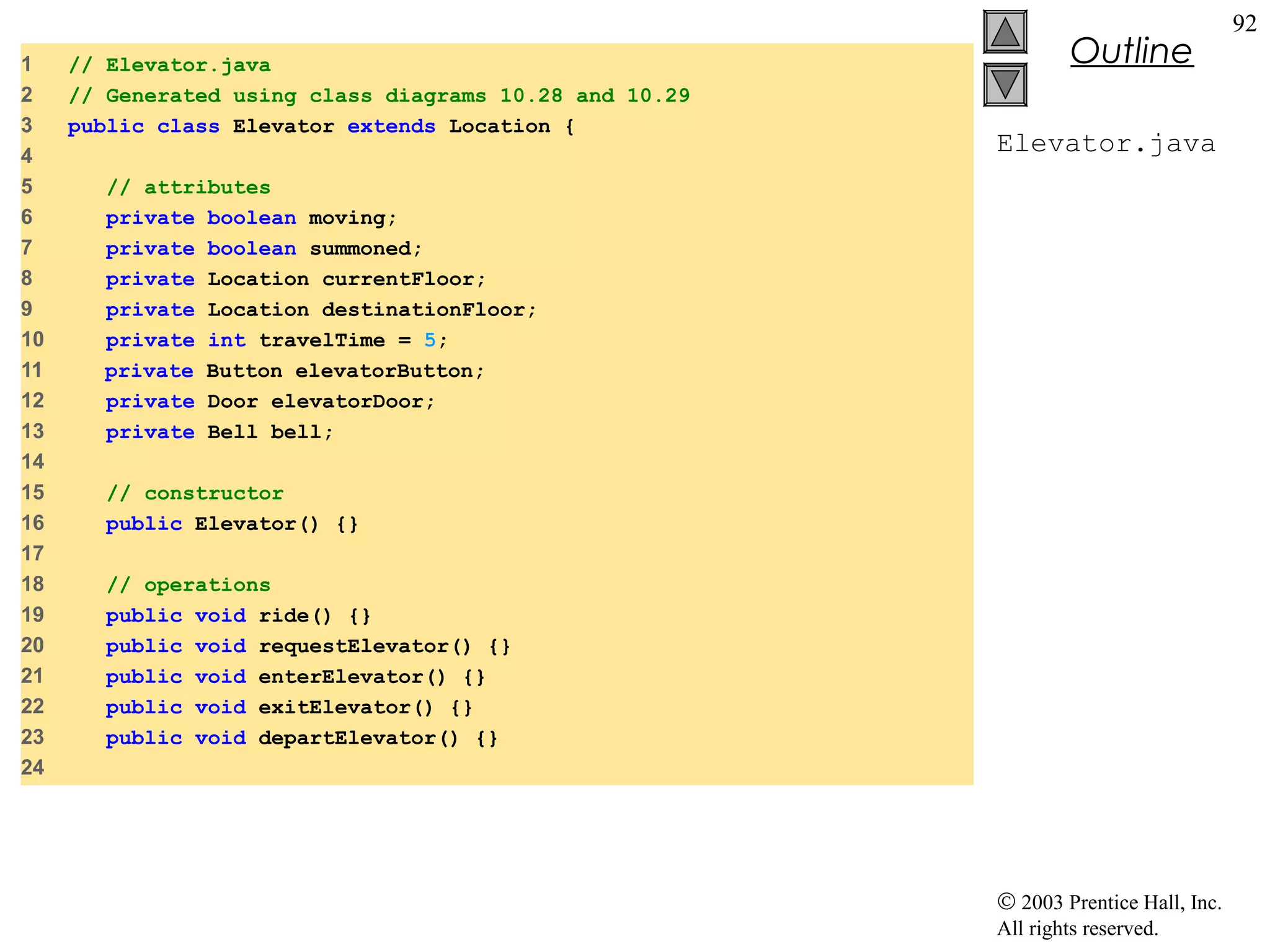Click 'private Location destinationFloor;' line
The image size is (1270, 952).
pyautogui.click(x=321, y=309)
